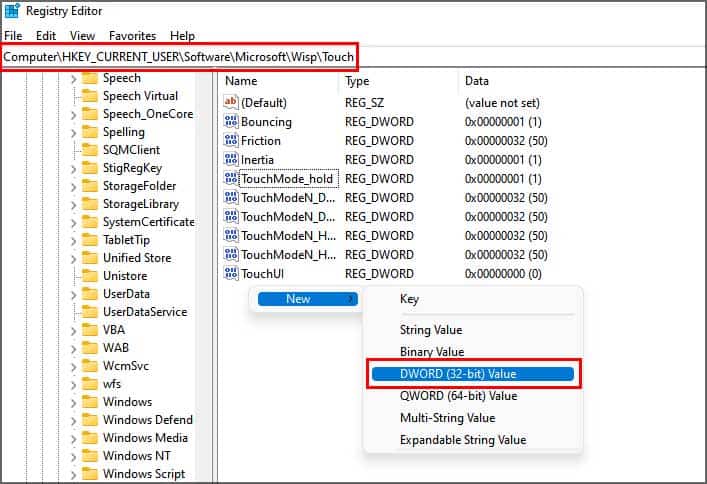Expand the Windows Script tree node
The image size is (707, 484).
73,475
